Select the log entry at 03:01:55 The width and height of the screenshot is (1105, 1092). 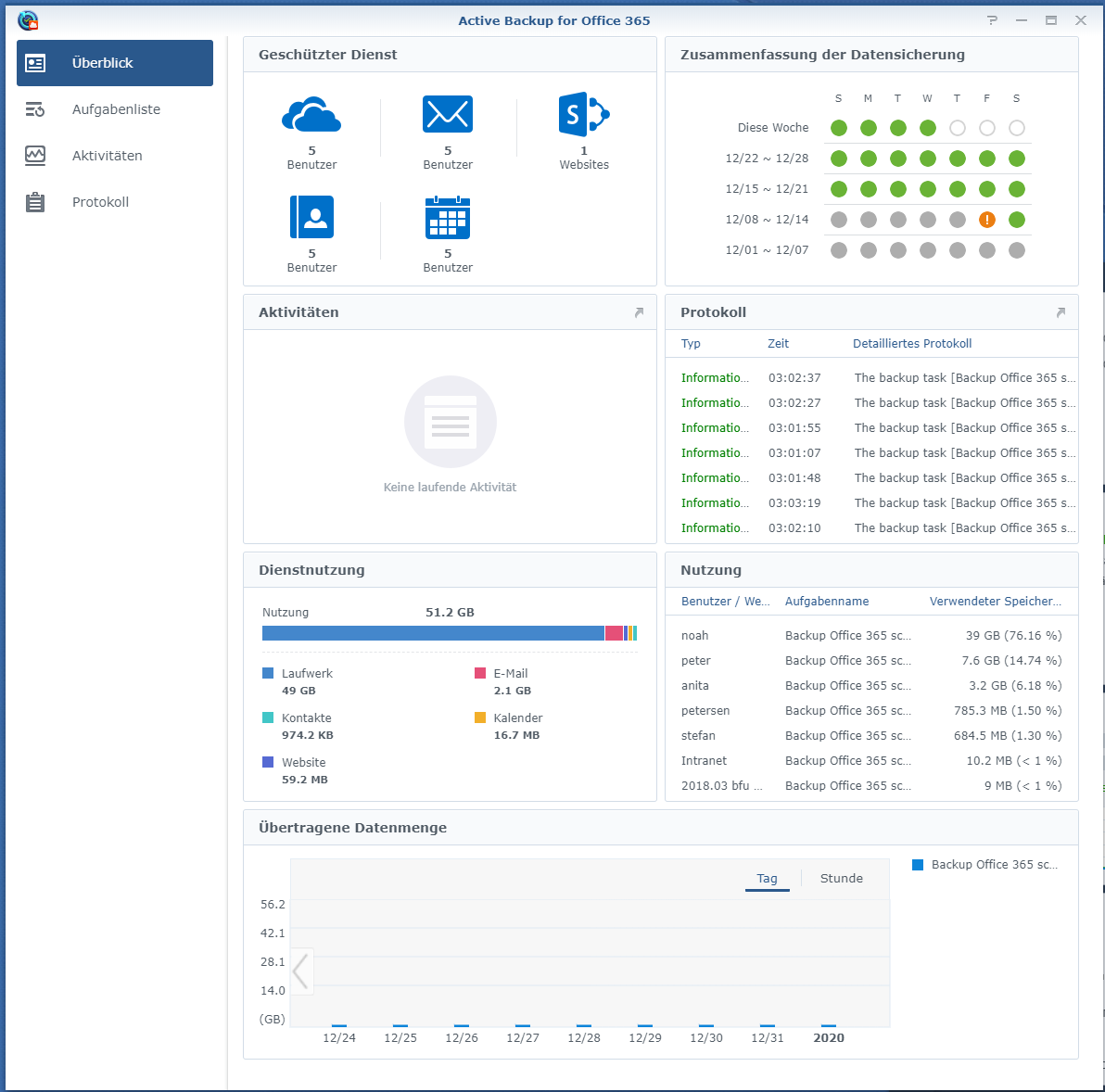[x=871, y=428]
